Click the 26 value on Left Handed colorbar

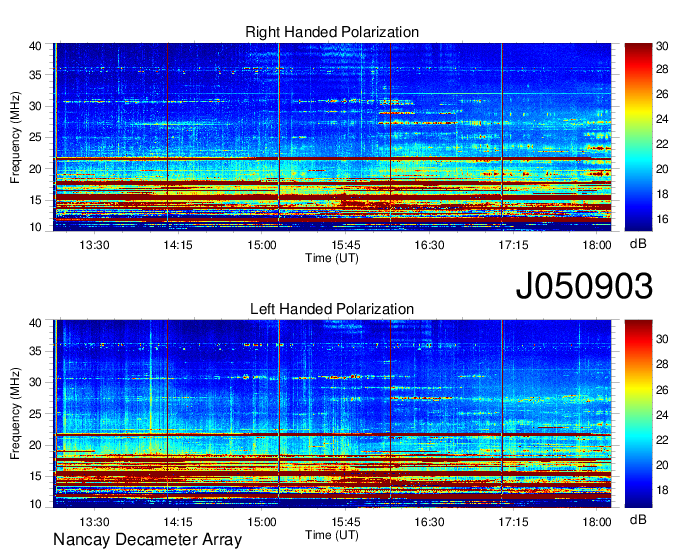[662, 390]
